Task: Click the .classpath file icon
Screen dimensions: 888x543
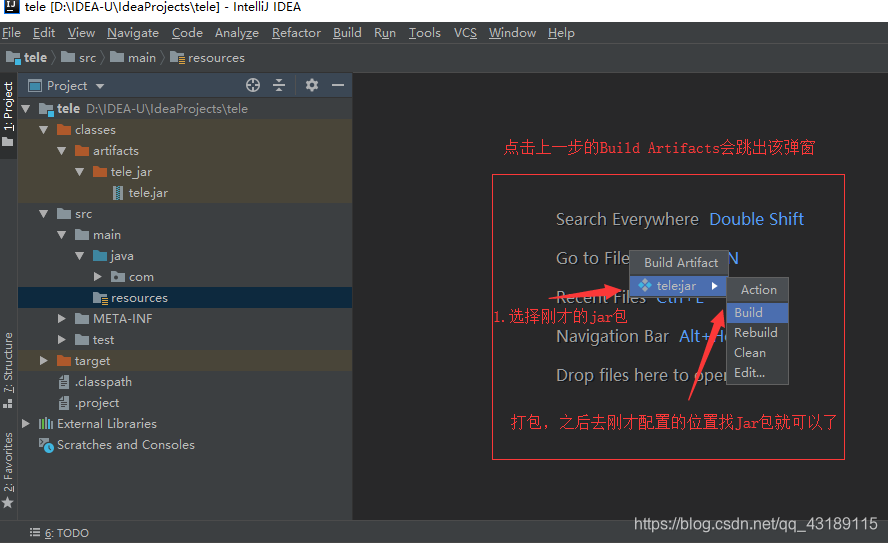Action: [x=64, y=382]
